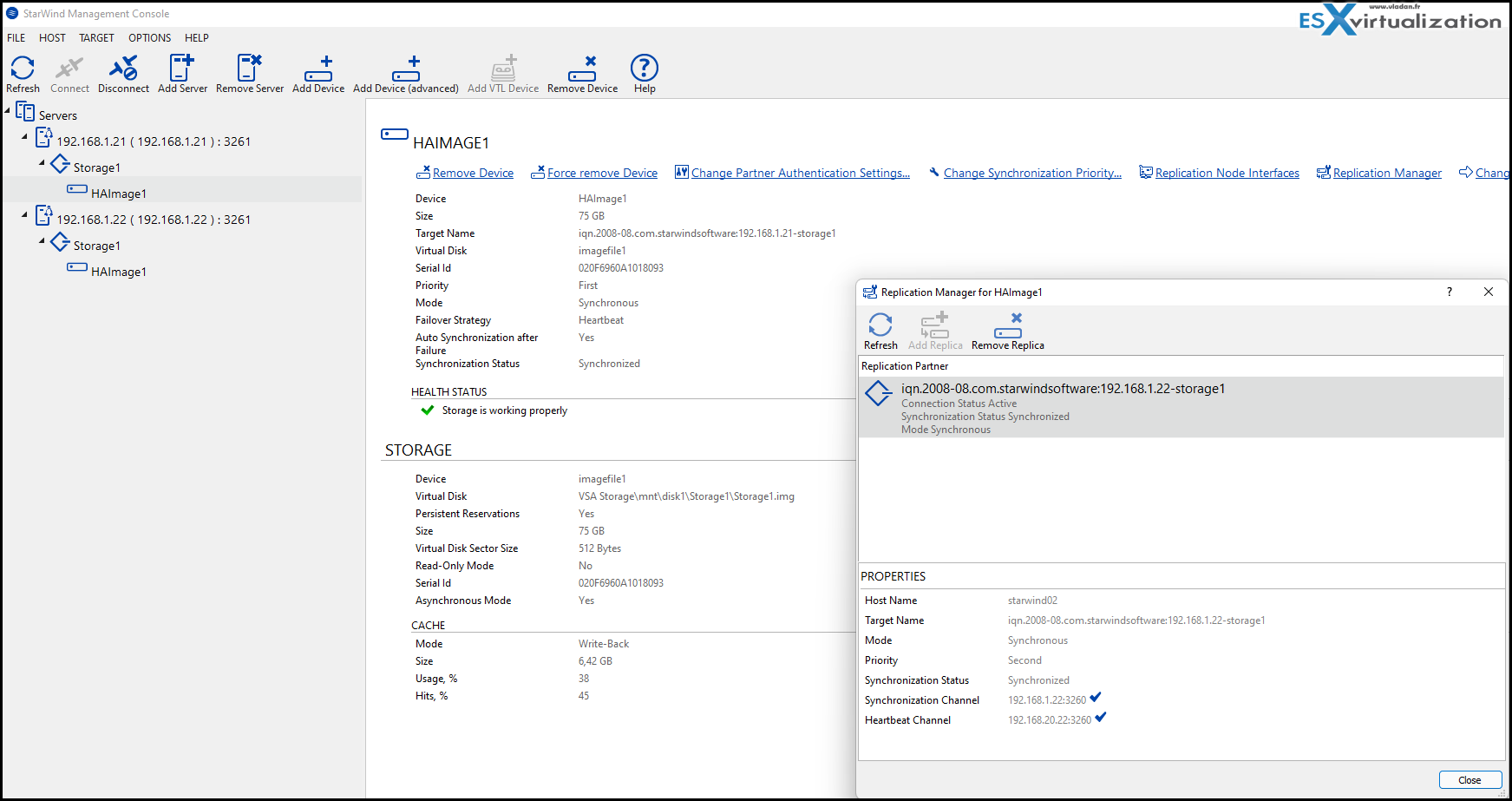
Task: Click the Add Server toolbar icon
Action: point(182,68)
